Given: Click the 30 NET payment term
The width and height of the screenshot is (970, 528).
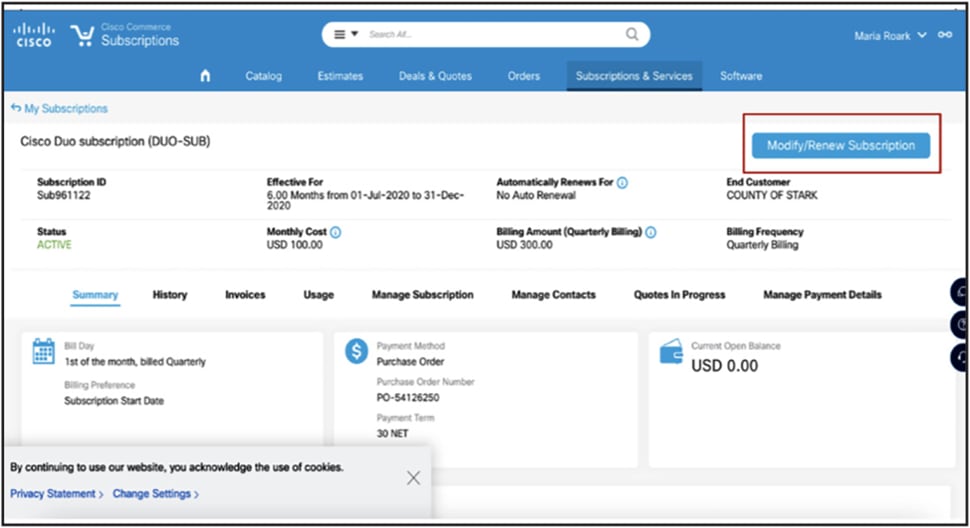Looking at the screenshot, I should pos(392,433).
